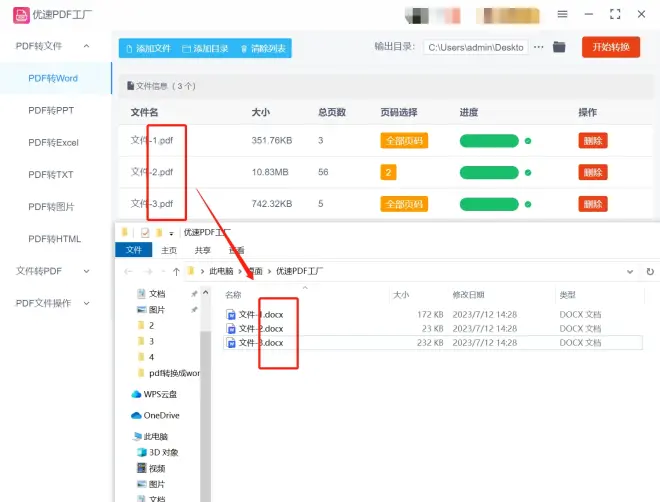
Task: Click 全部页码 for 文件-3.pdf
Action: tap(404, 204)
